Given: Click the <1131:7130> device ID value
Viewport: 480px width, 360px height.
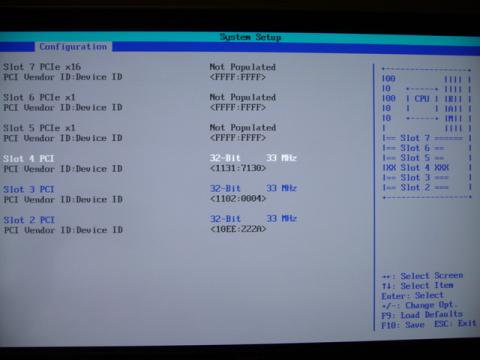Looking at the screenshot, I should click(x=238, y=168).
